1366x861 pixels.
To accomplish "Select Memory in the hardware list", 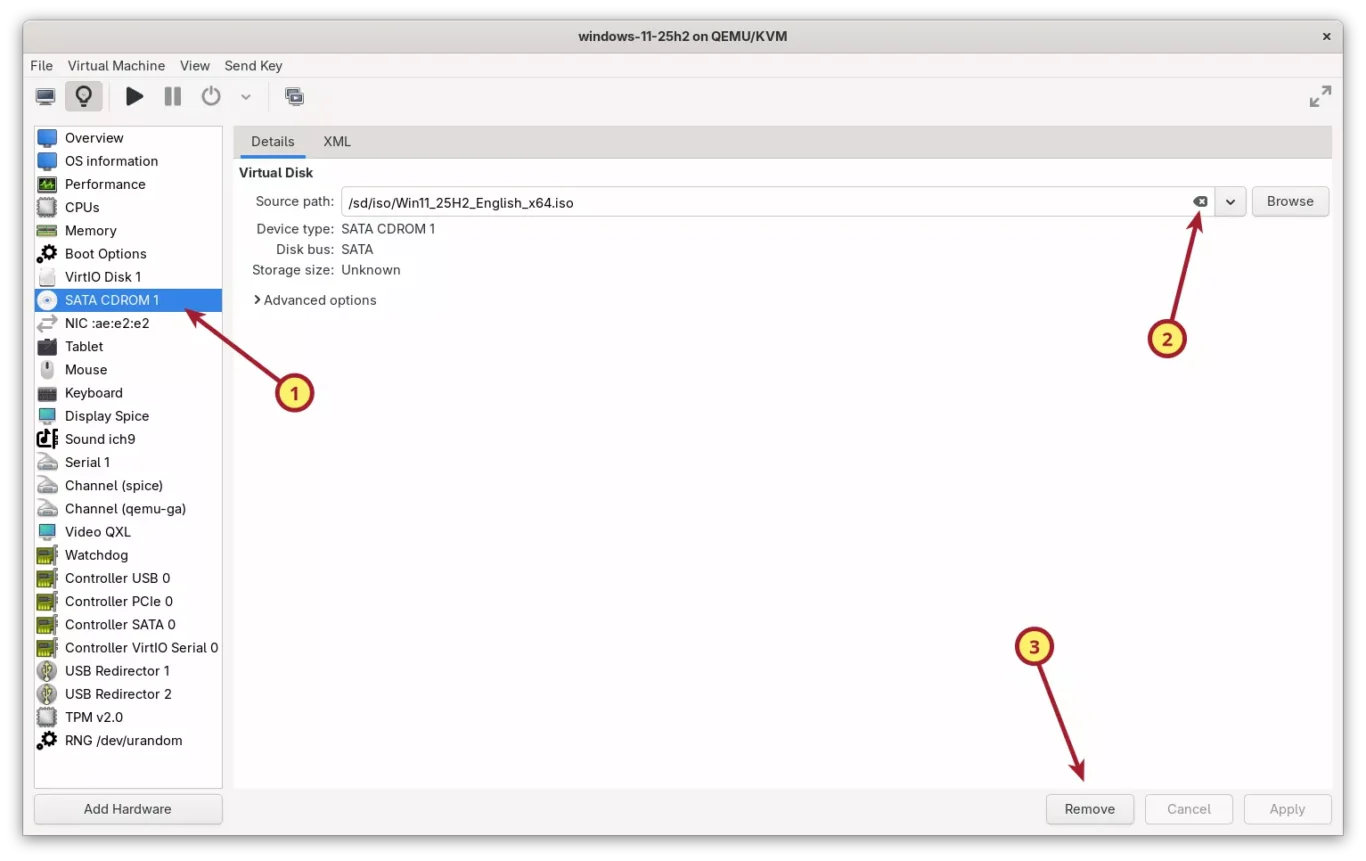I will 128,230.
